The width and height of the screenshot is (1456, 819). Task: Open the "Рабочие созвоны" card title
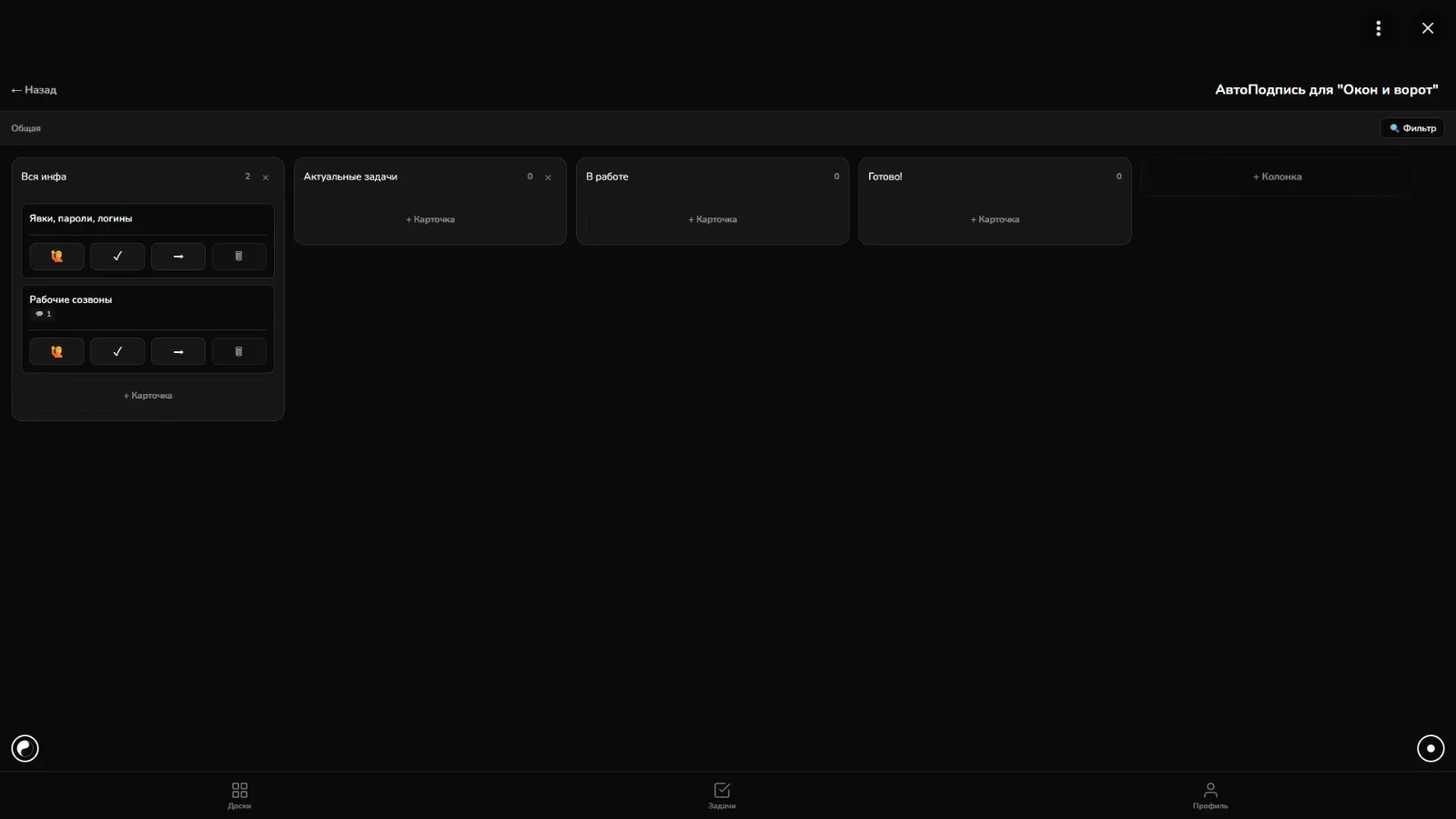(70, 299)
